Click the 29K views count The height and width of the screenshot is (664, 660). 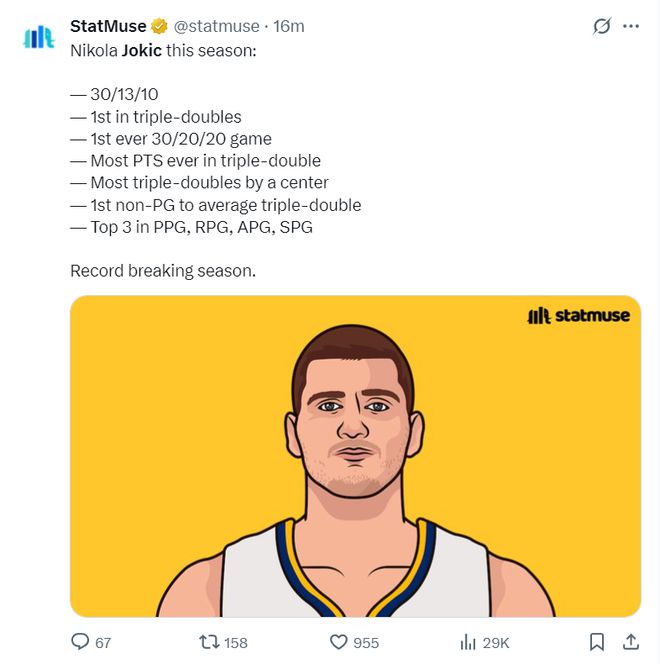tap(496, 643)
